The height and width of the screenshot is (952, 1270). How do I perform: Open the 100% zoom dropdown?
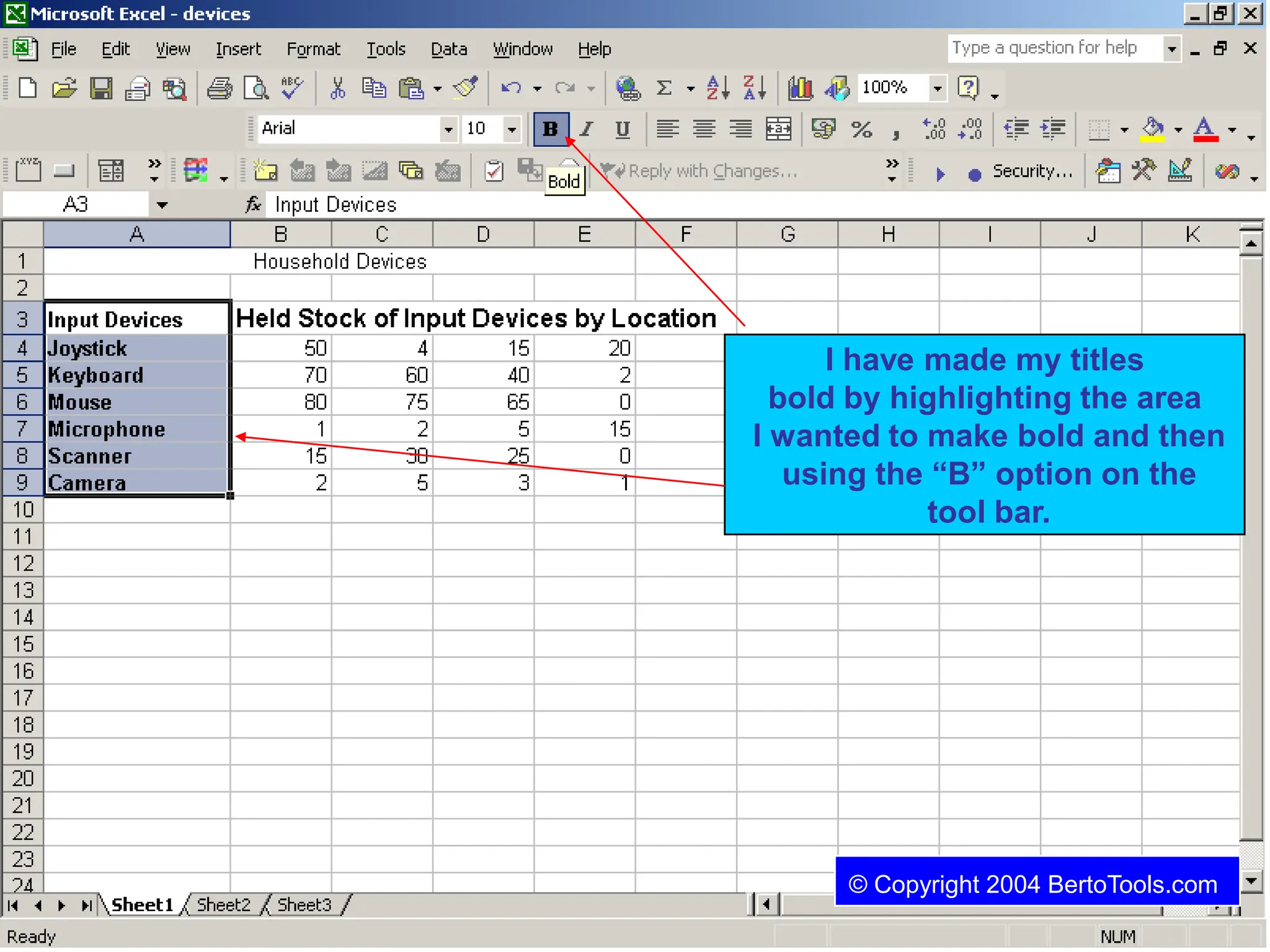coord(938,89)
